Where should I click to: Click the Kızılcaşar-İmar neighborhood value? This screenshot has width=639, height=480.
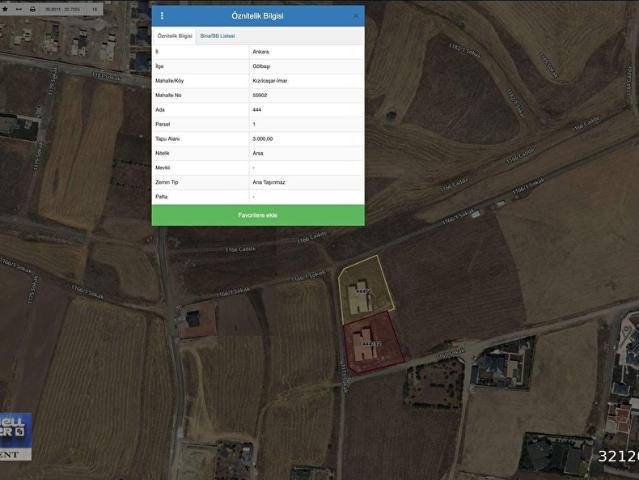pos(270,81)
